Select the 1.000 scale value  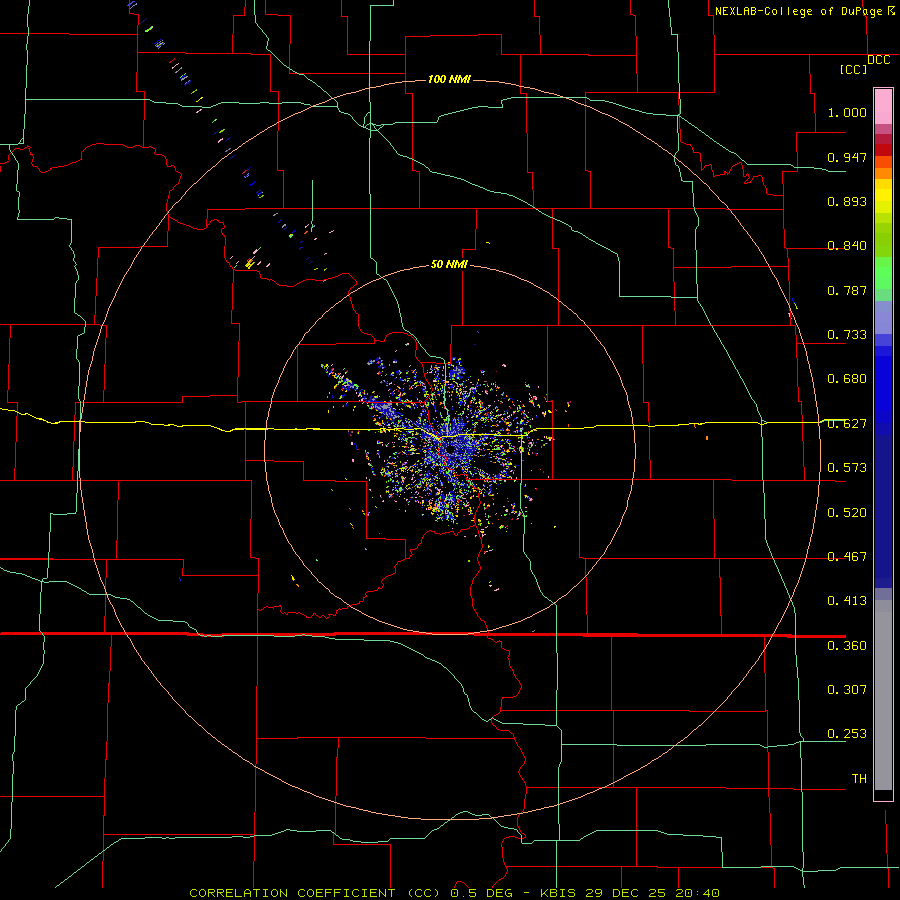click(847, 112)
